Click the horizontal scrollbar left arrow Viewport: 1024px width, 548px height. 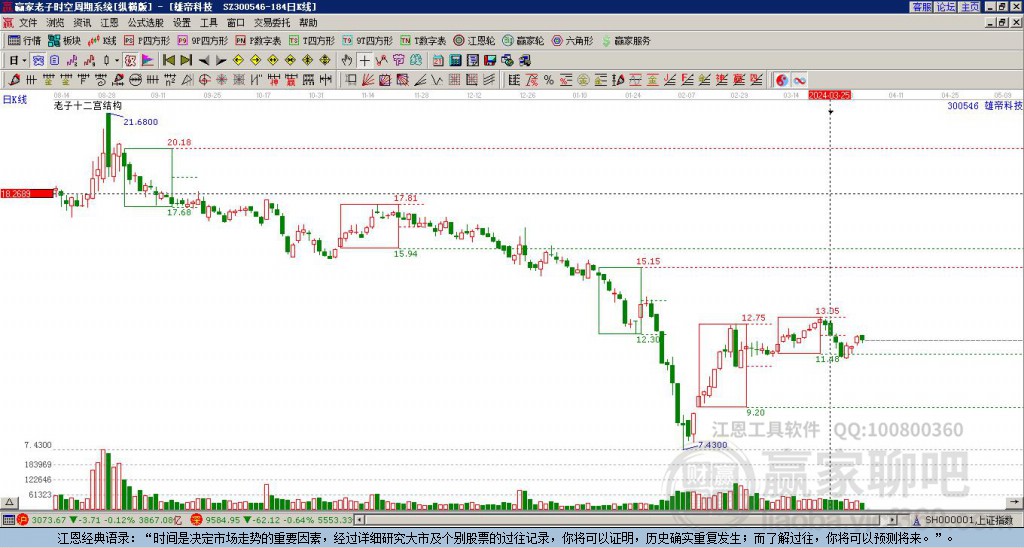359,520
